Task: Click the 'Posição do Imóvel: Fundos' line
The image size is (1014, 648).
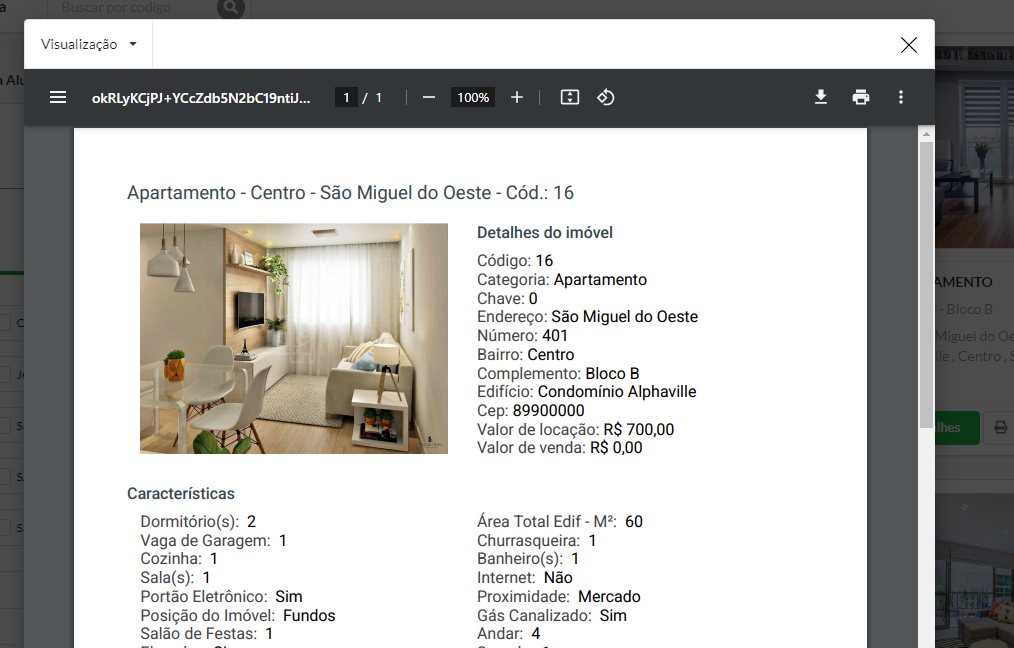Action: pyautogui.click(x=238, y=616)
